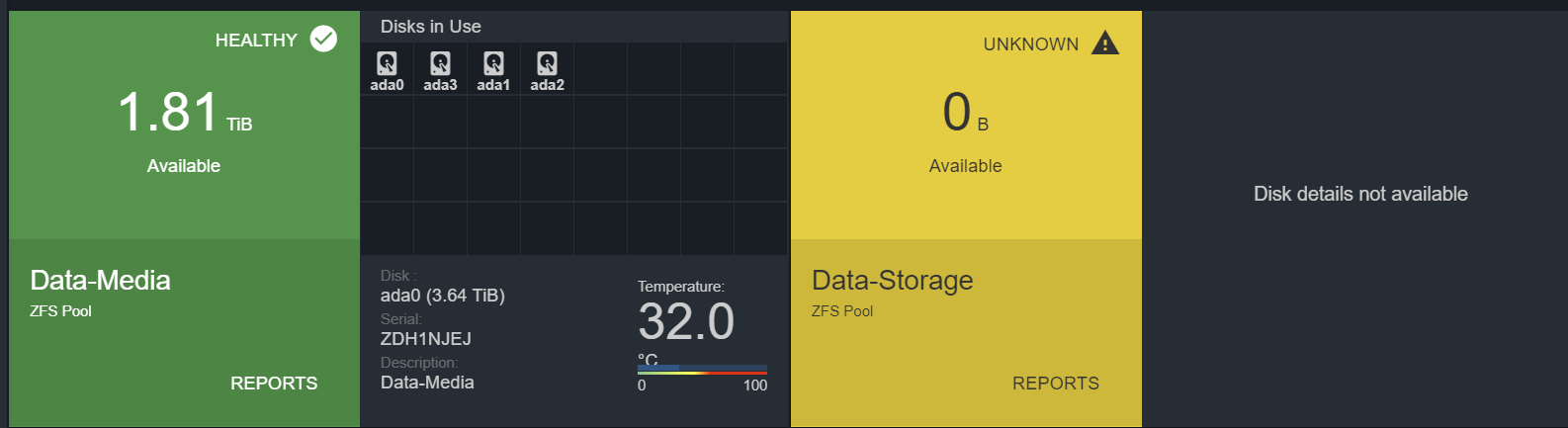Viewport: 1568px width, 428px height.
Task: Click the 32.0 temperature reading
Action: (x=686, y=321)
